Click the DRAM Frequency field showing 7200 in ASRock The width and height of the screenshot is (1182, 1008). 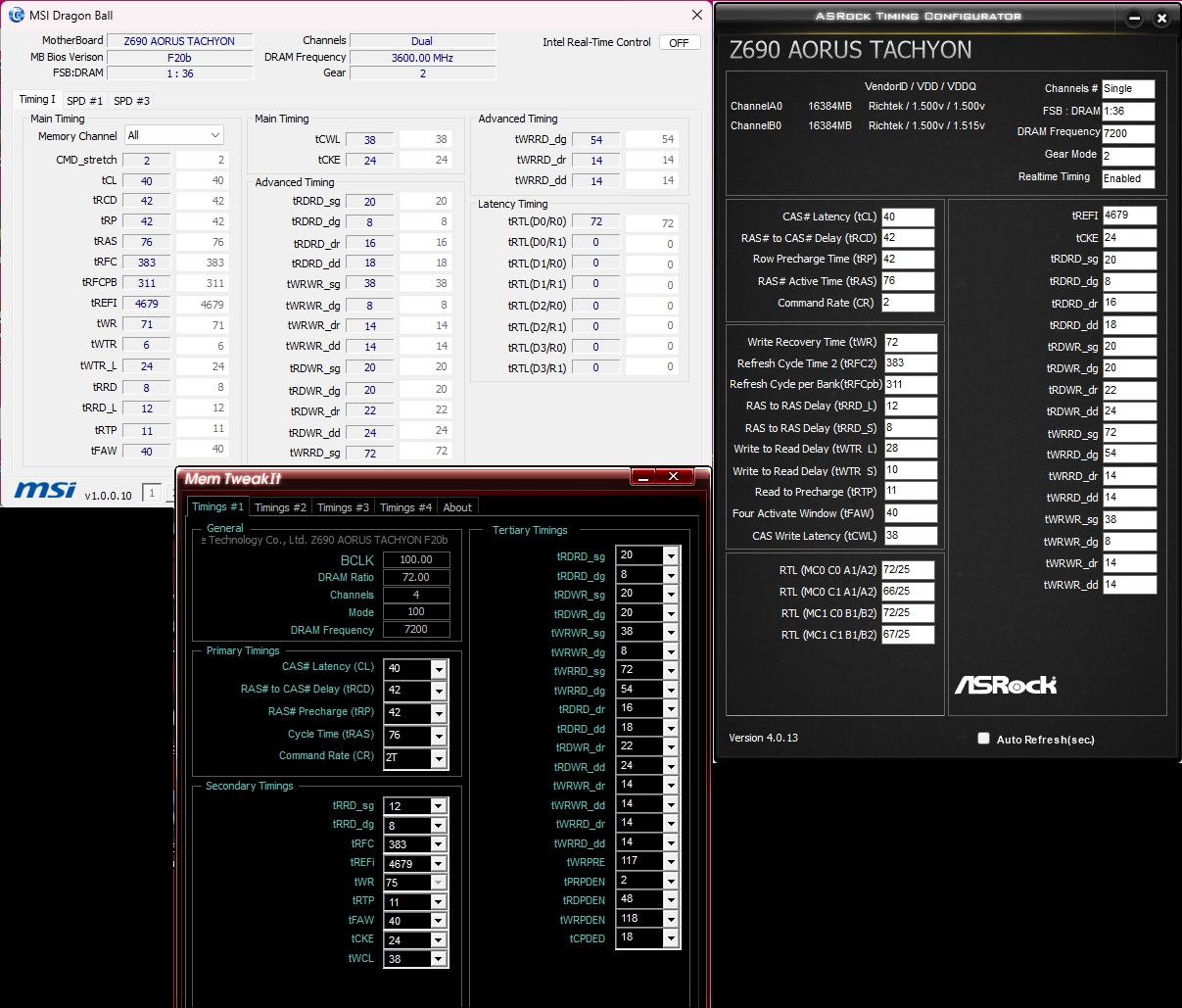(x=1128, y=134)
